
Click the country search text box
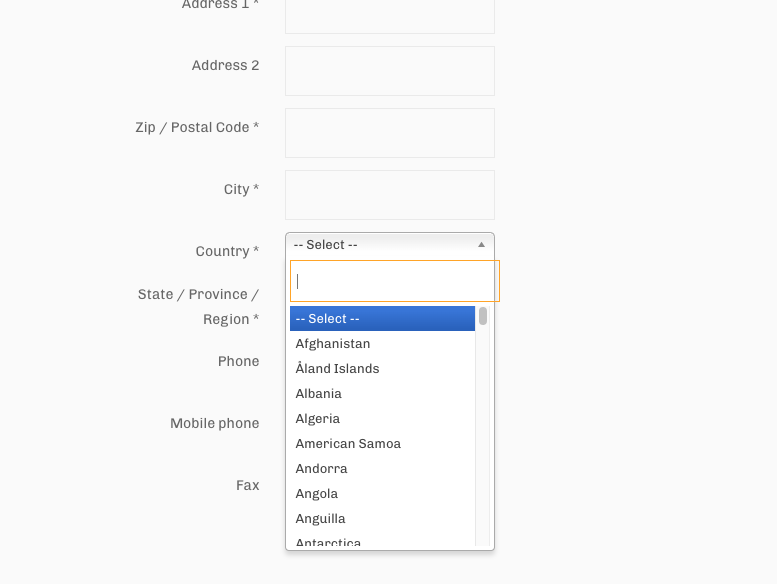coord(394,281)
